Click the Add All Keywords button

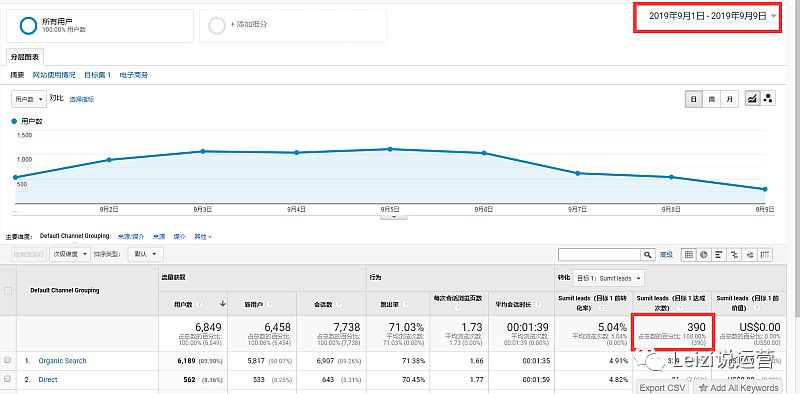pos(738,387)
